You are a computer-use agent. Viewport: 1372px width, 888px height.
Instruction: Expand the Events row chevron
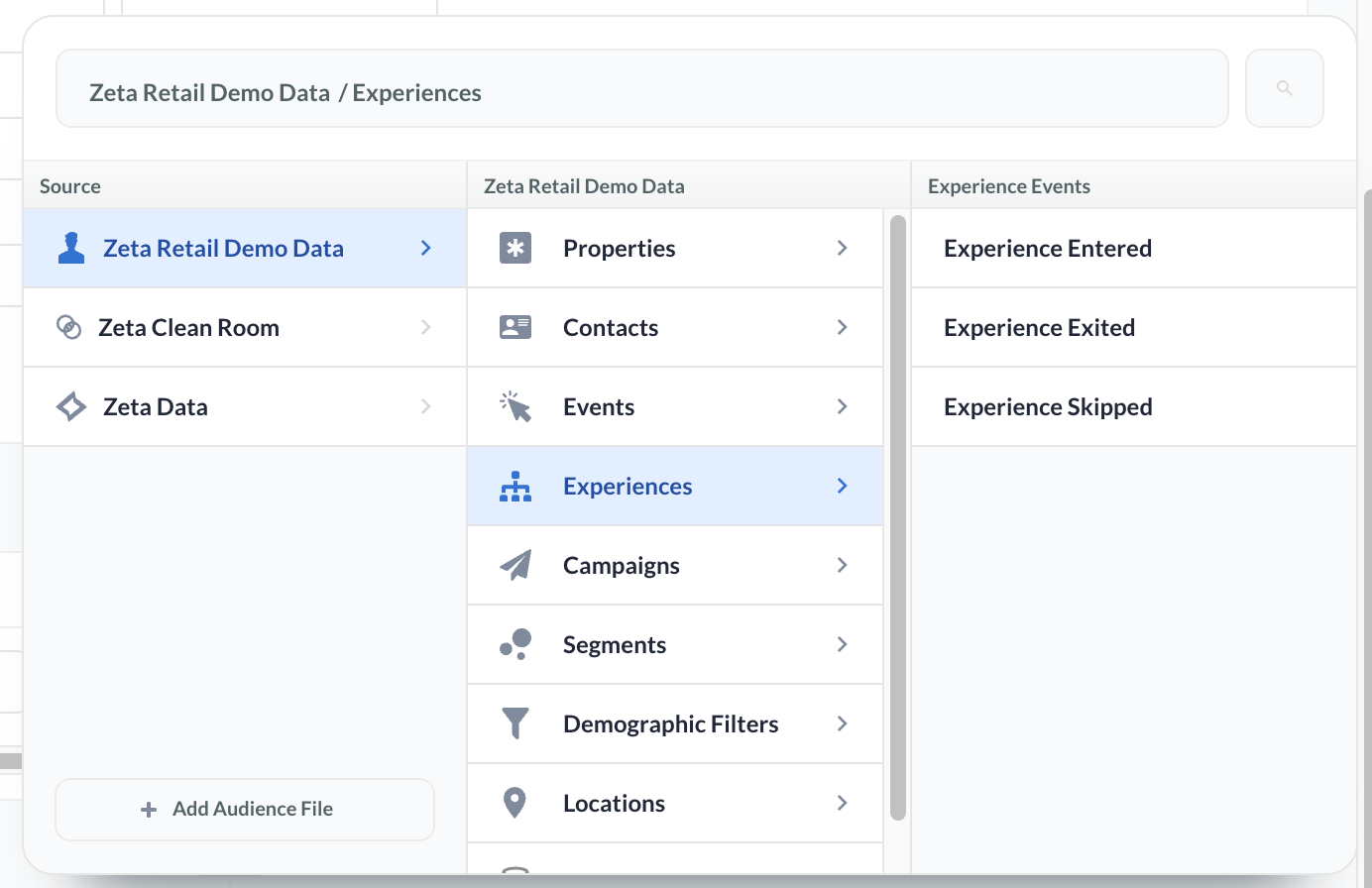pos(843,406)
